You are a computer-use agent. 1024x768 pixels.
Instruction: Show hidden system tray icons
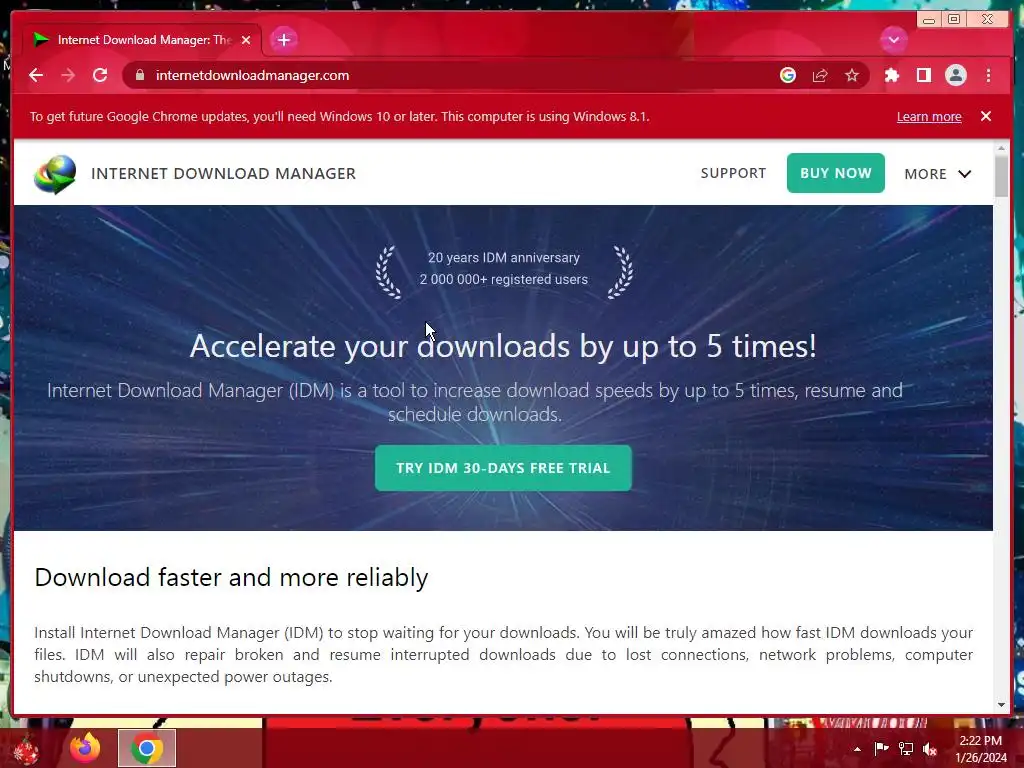coord(857,749)
